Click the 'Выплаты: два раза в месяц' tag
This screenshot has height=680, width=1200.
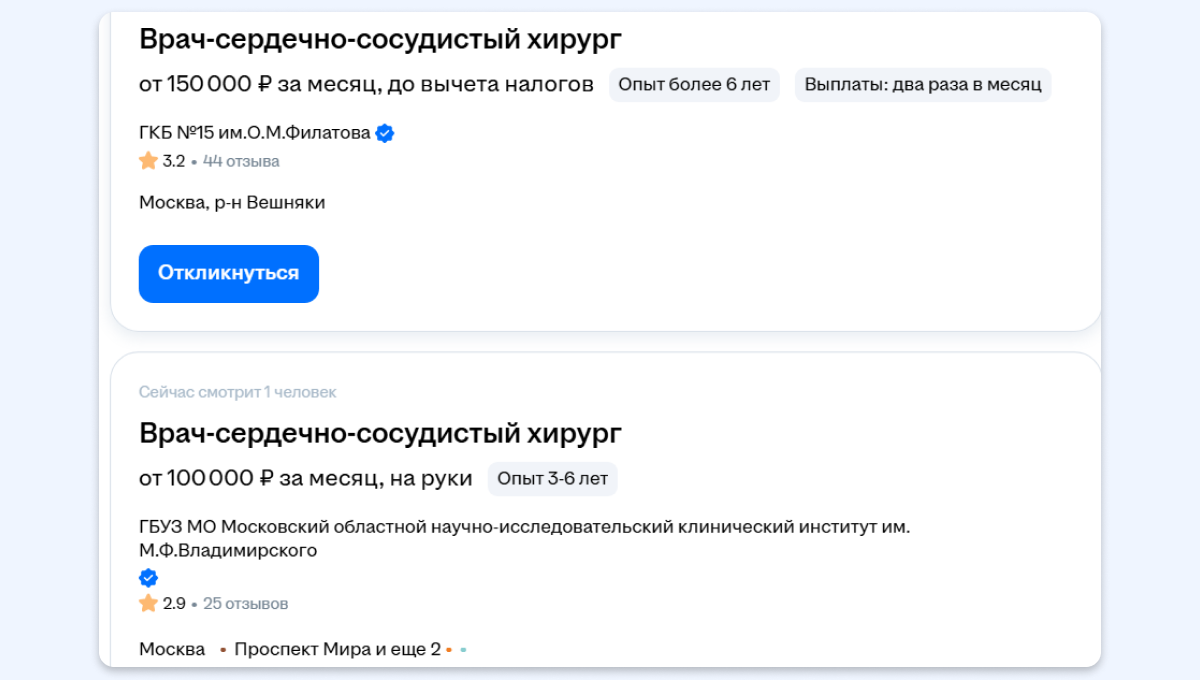pos(923,85)
